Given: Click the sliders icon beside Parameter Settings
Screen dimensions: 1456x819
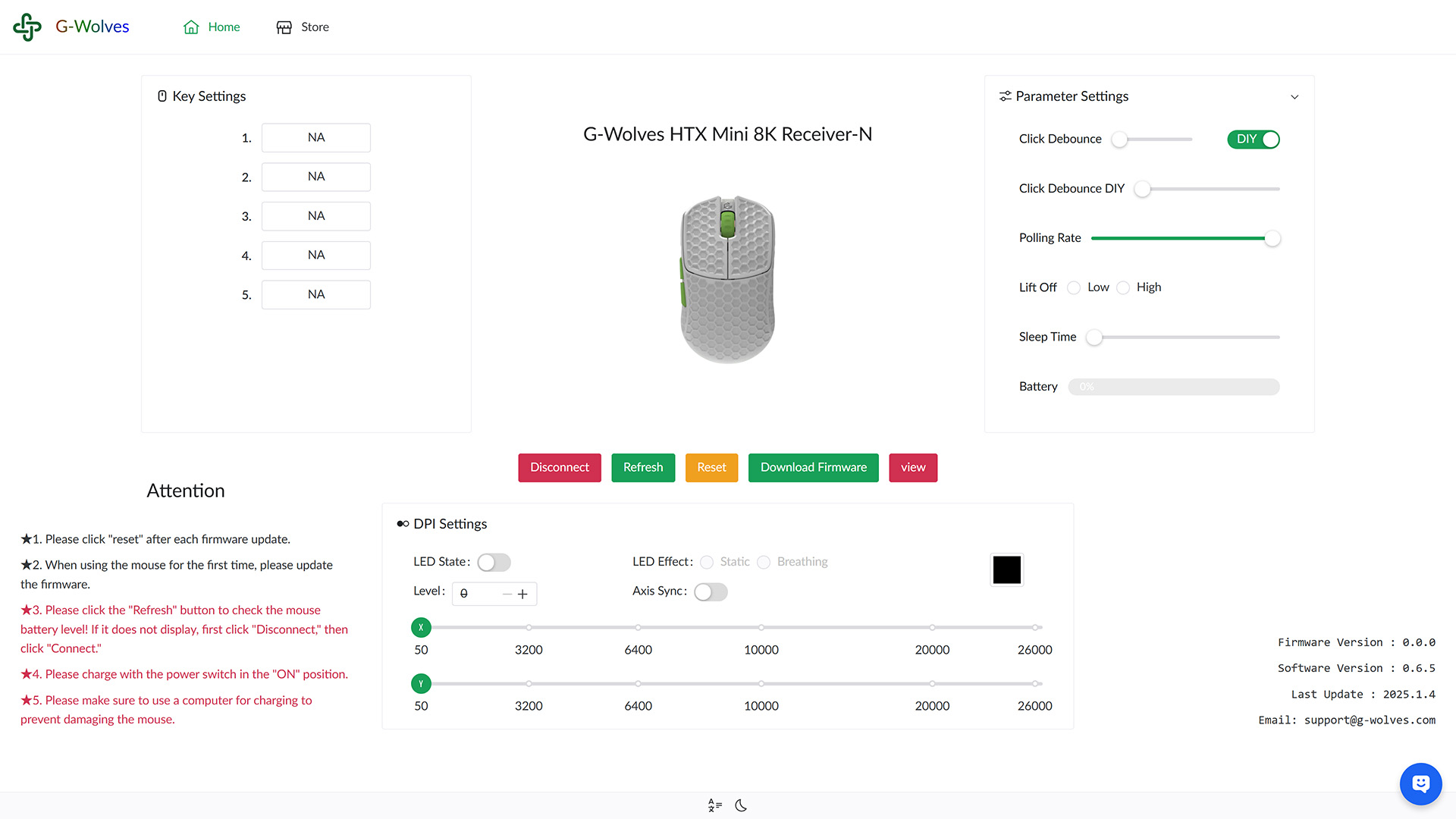Looking at the screenshot, I should [x=1006, y=96].
